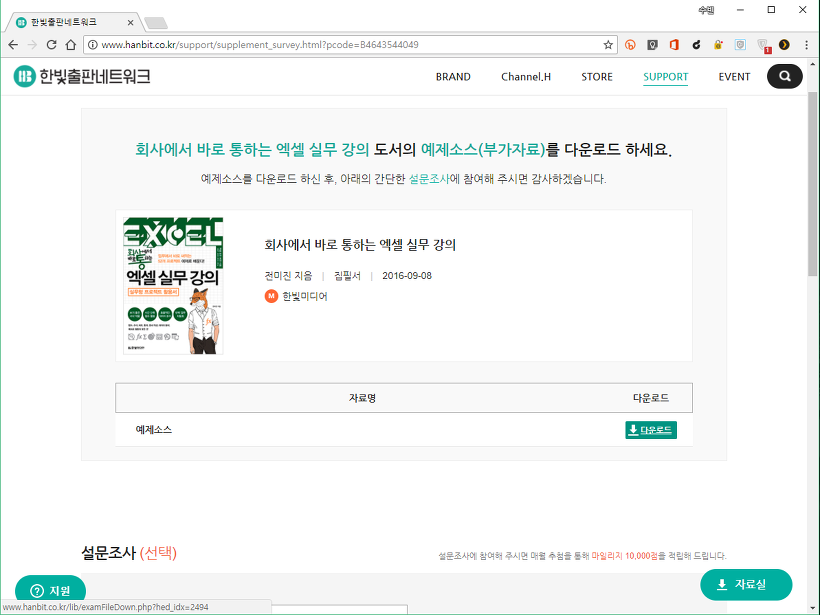The image size is (820, 615).
Task: Open the 한빛미디어 publisher link
Action: point(305,296)
